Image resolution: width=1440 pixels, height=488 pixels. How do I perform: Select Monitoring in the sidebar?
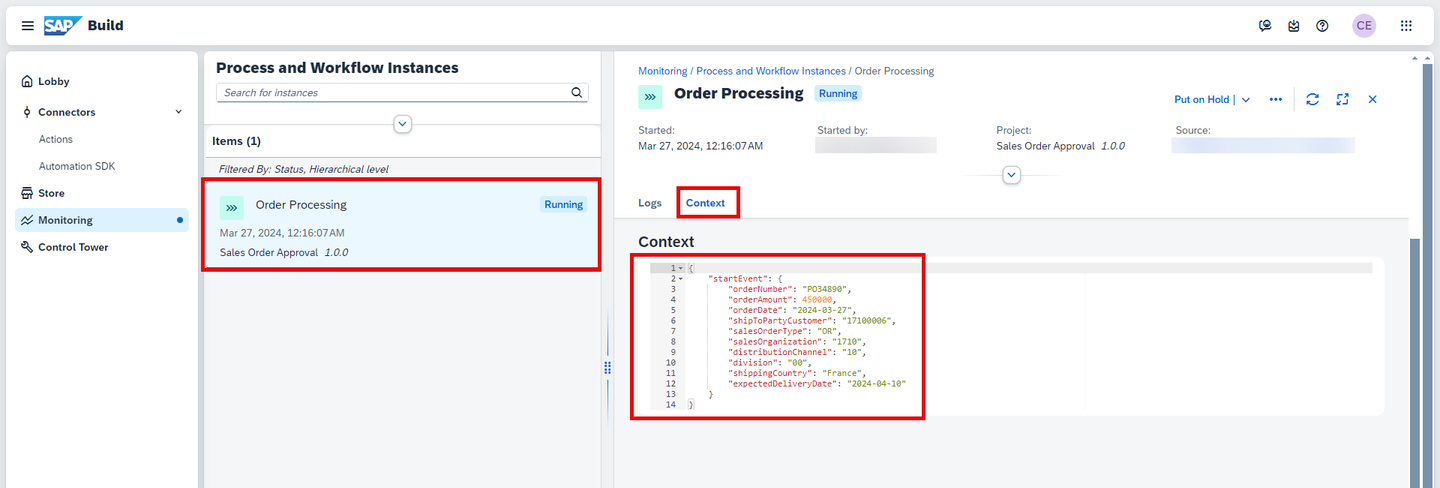(104, 220)
